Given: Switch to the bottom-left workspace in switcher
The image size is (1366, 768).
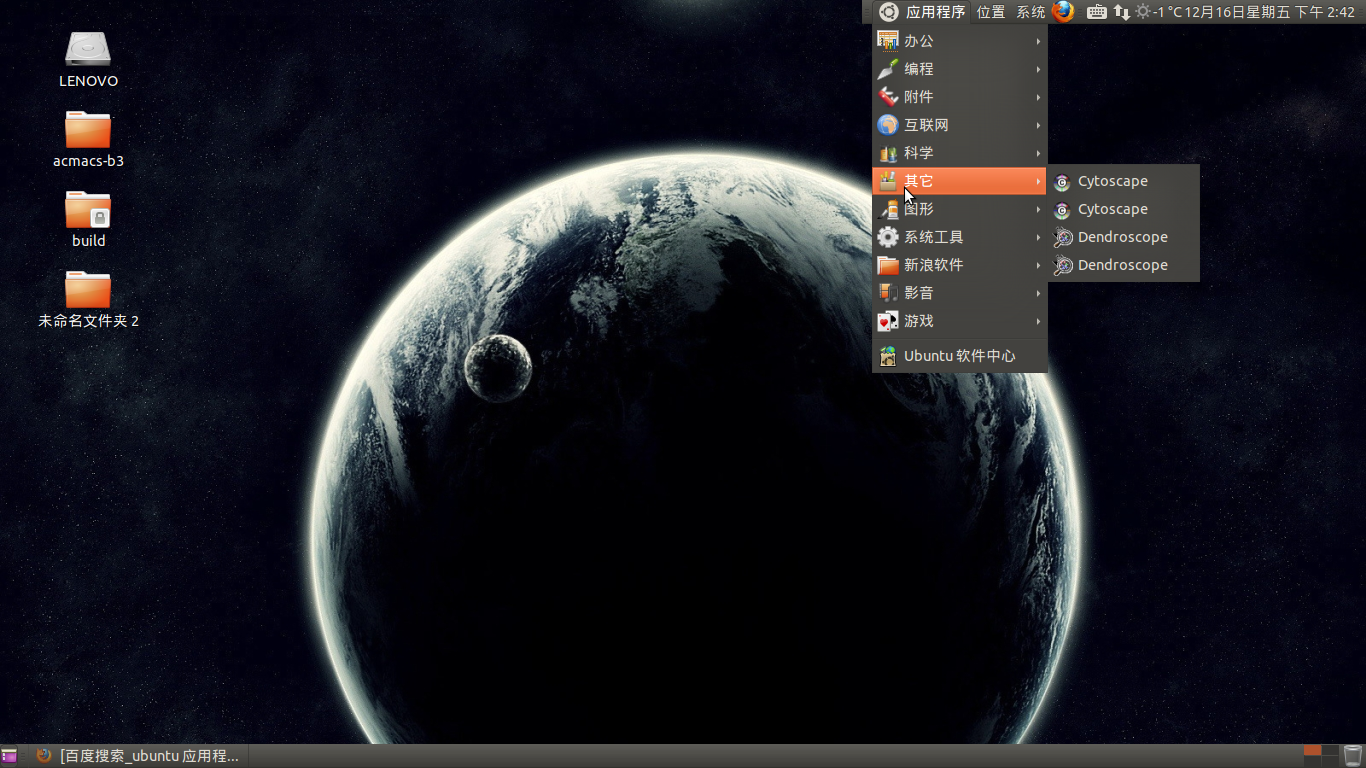Looking at the screenshot, I should pyautogui.click(x=1312, y=761).
